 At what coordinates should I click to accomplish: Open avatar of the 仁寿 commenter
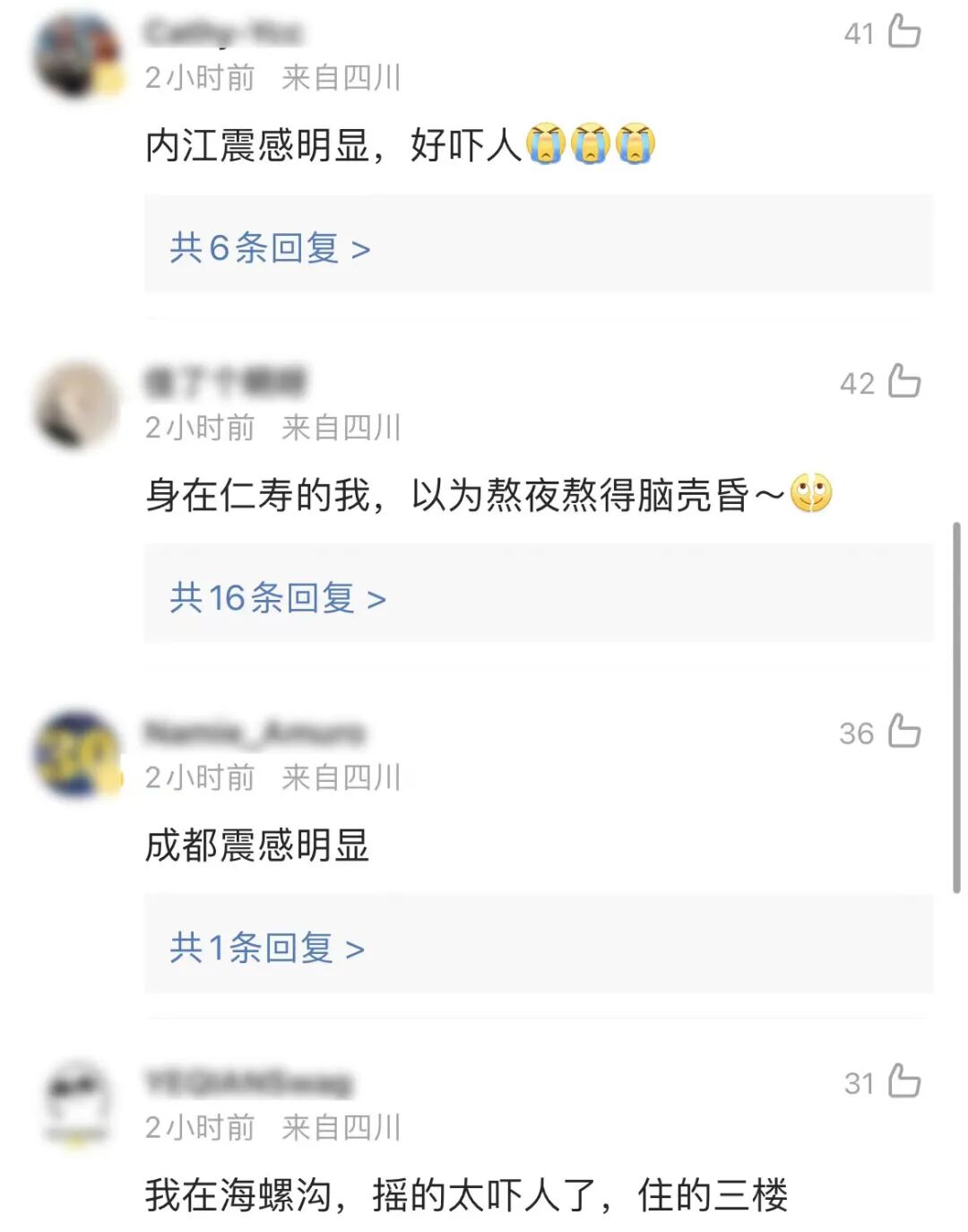pyautogui.click(x=78, y=405)
